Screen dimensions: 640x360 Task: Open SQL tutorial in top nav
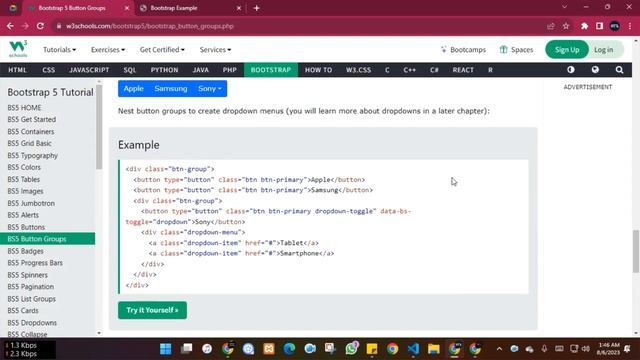click(x=130, y=70)
